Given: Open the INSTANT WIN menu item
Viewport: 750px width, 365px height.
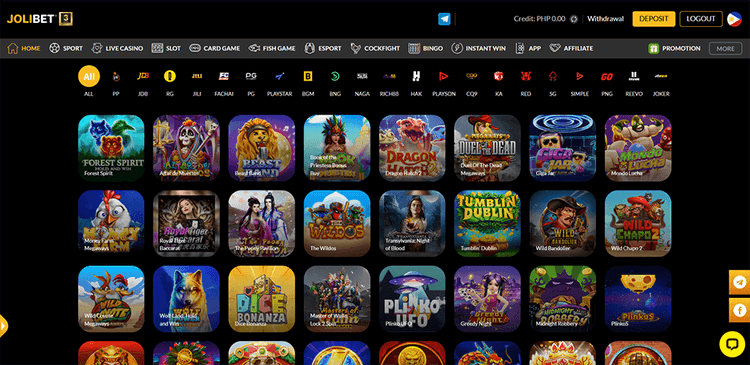Looking at the screenshot, I should pyautogui.click(x=478, y=48).
